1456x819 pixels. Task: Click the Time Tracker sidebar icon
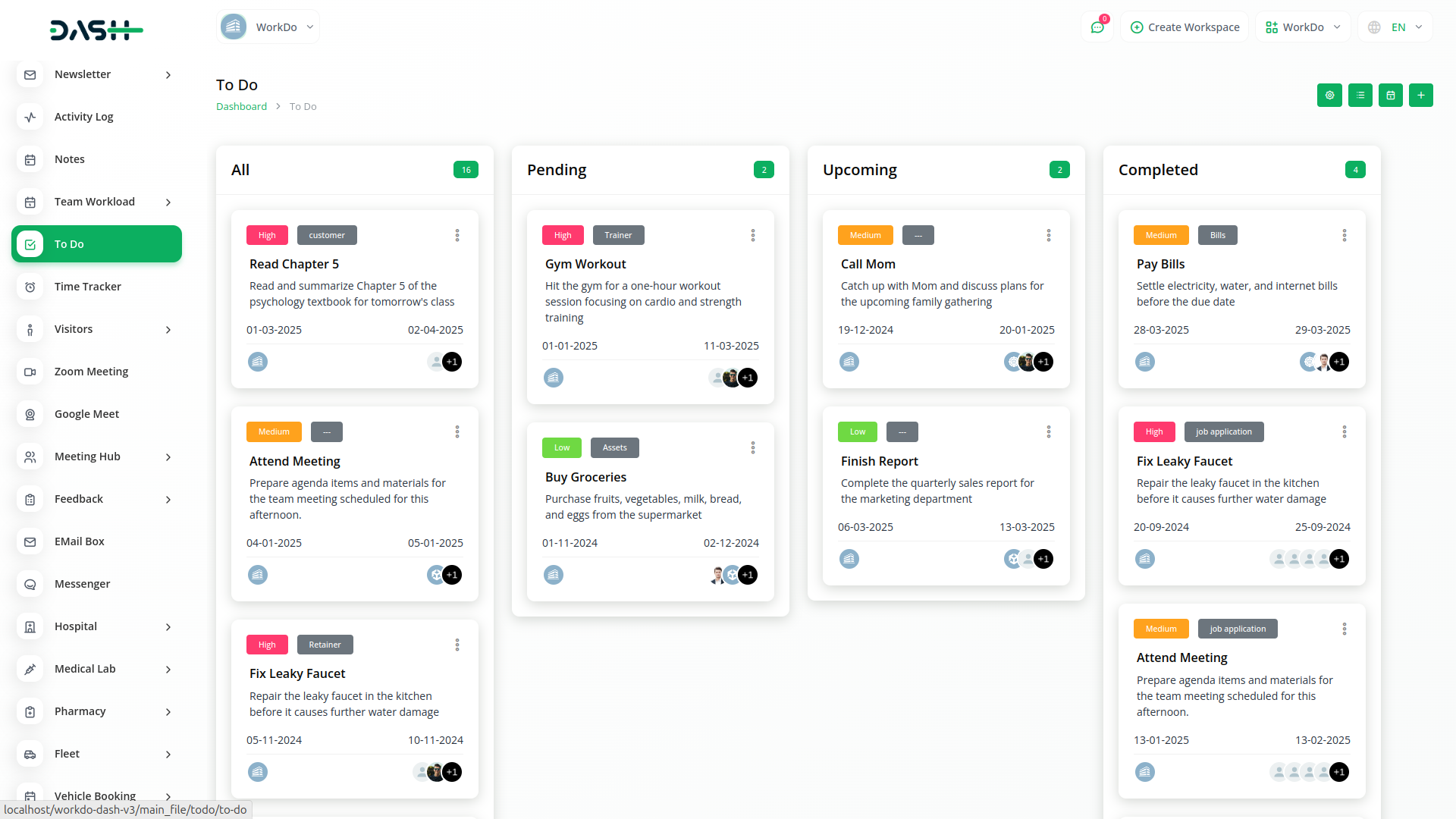[30, 287]
